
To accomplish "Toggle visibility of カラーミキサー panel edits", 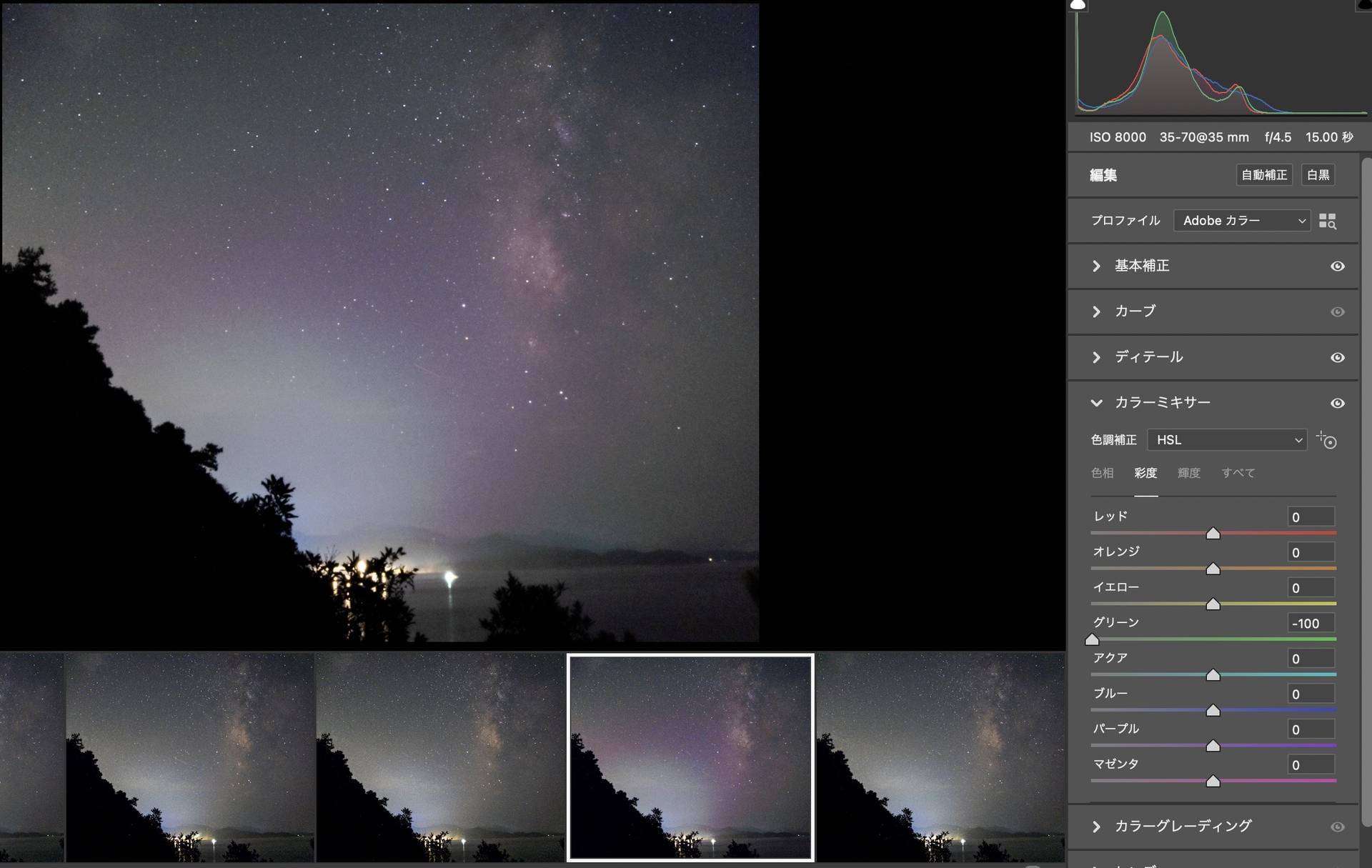I will click(x=1338, y=403).
